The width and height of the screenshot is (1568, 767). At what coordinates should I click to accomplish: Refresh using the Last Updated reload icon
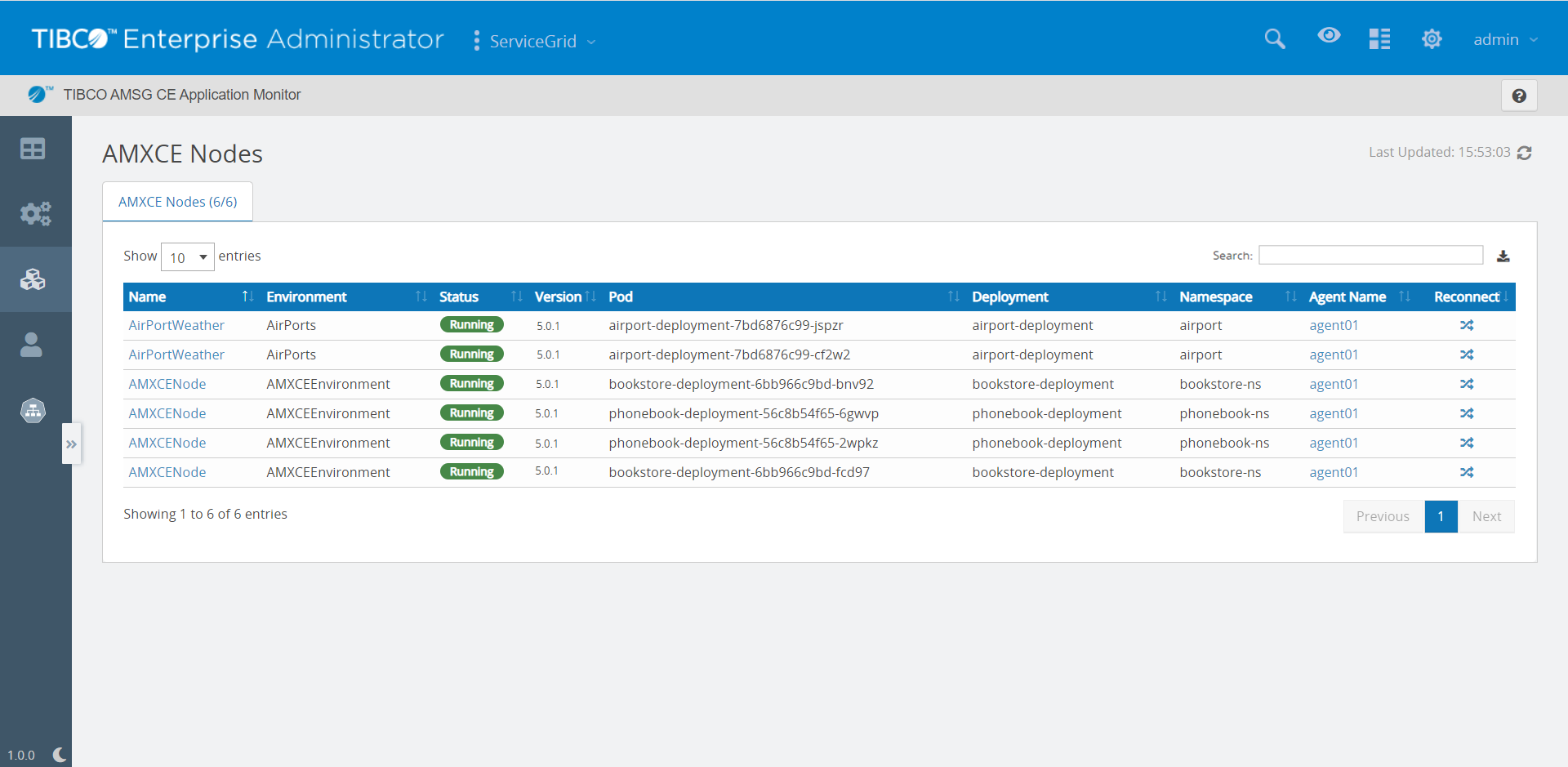pyautogui.click(x=1524, y=153)
